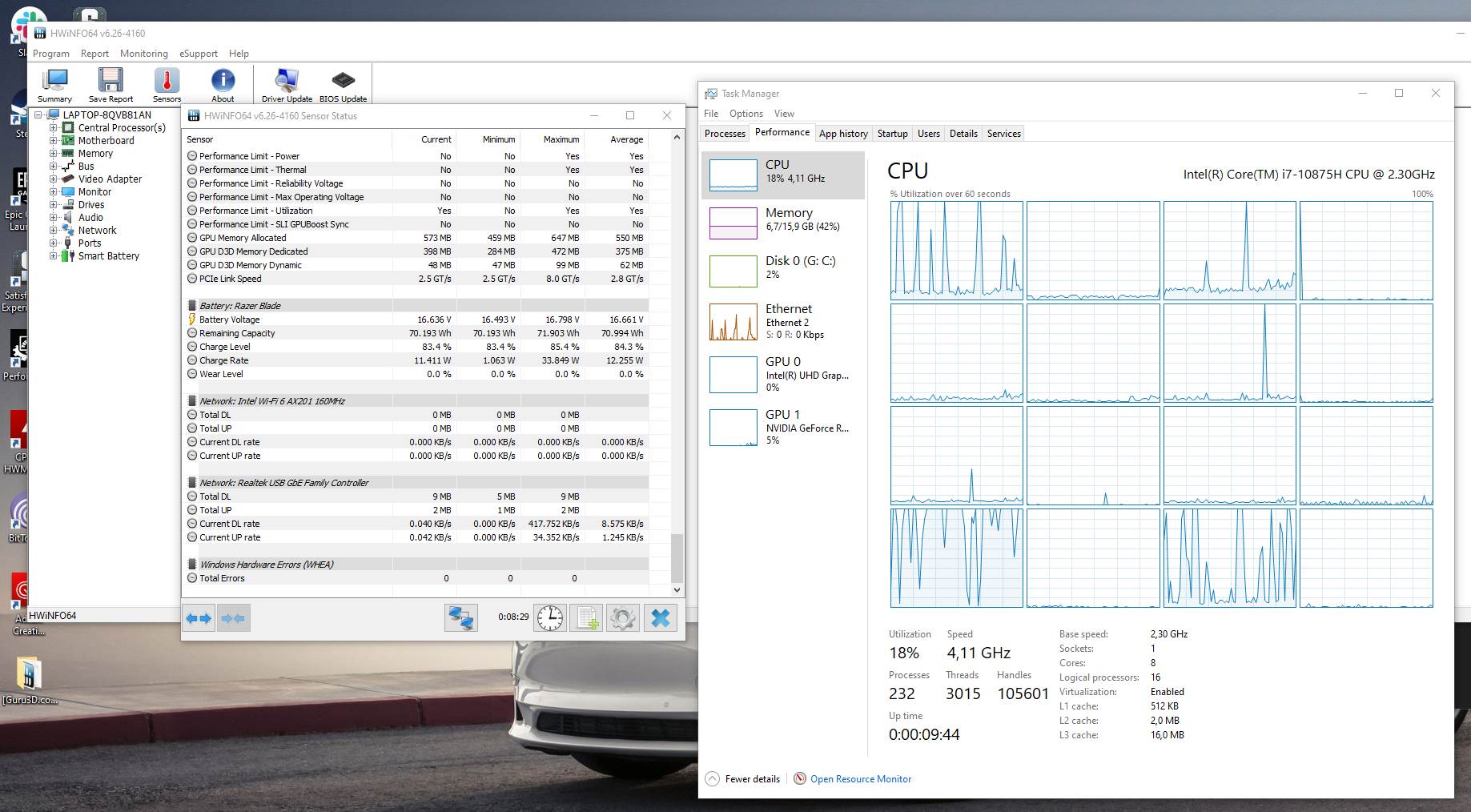1471x812 pixels.
Task: Expand the Motherboard tree node
Action: (53, 140)
